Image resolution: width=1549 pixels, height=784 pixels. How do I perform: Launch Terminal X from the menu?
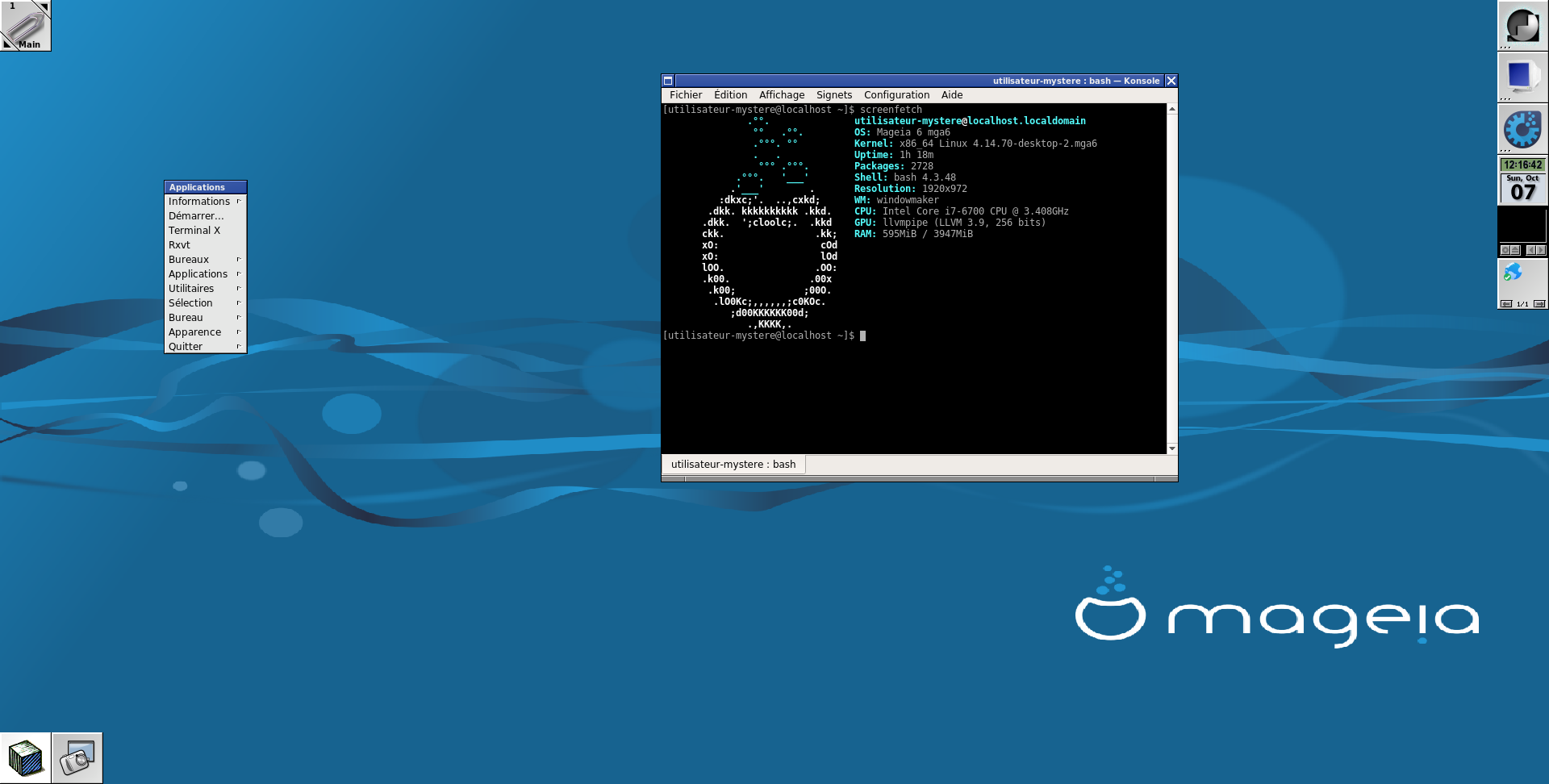pyautogui.click(x=206, y=231)
